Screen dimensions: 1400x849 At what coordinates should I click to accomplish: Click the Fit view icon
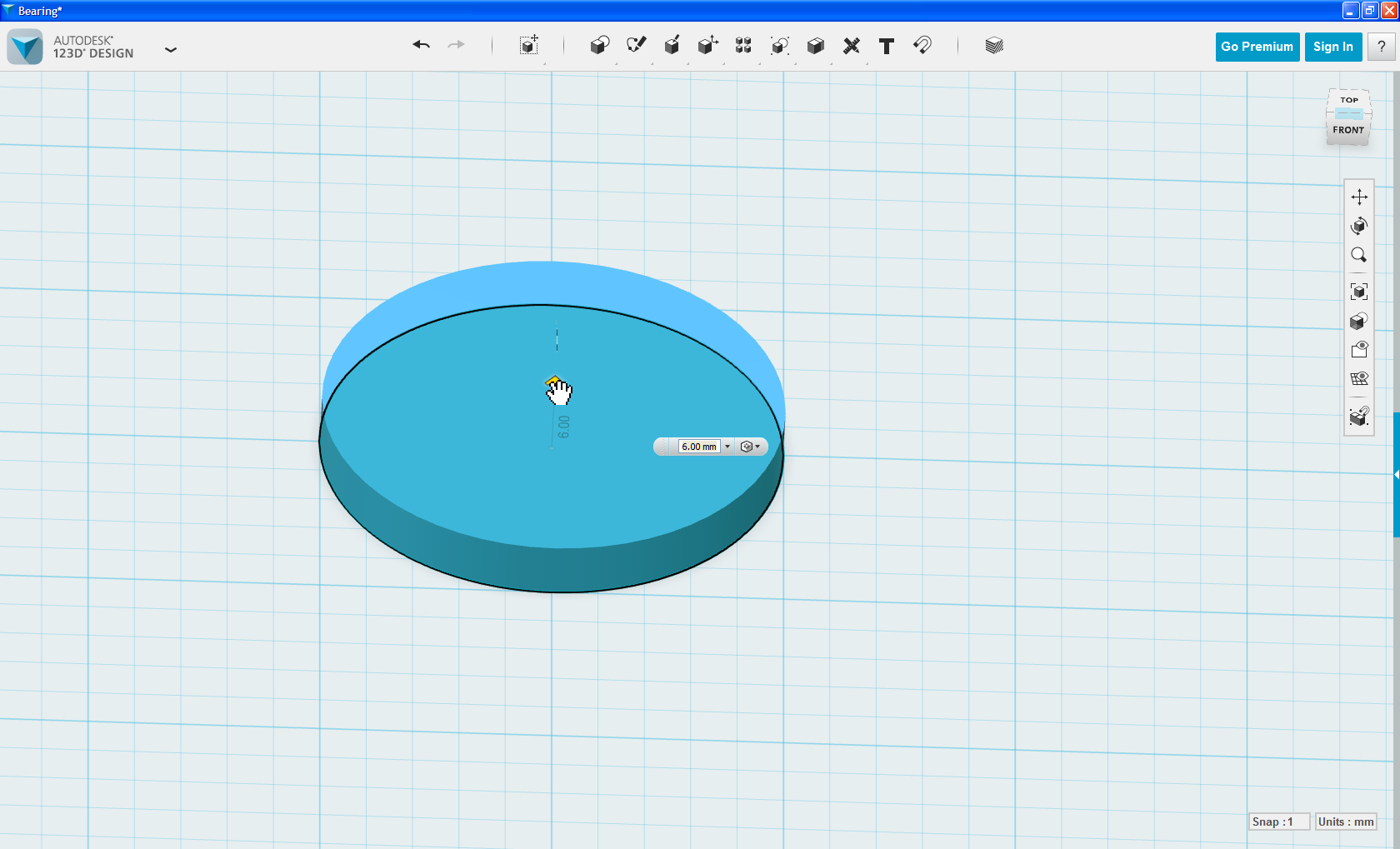[x=1359, y=292]
